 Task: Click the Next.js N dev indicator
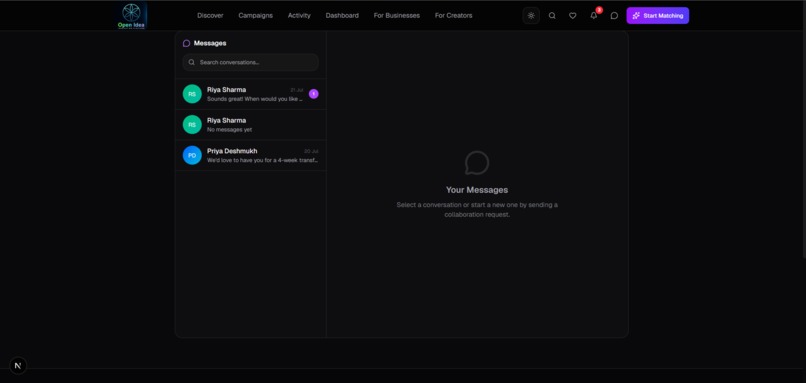tap(18, 366)
